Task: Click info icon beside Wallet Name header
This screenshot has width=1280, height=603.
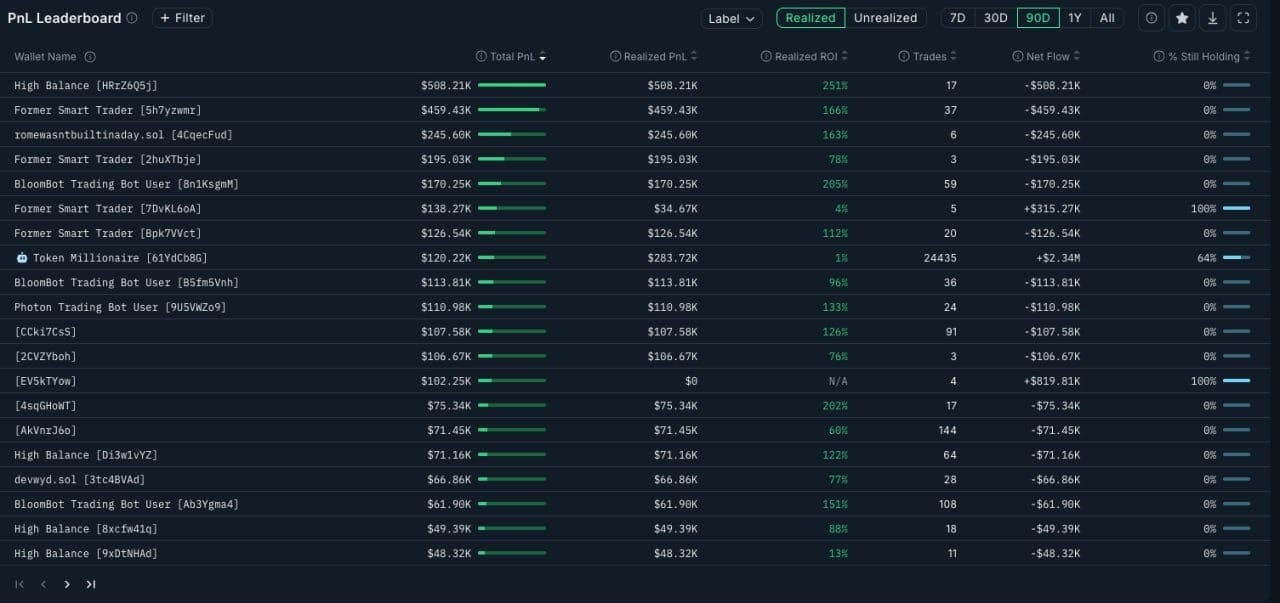Action: pos(91,57)
